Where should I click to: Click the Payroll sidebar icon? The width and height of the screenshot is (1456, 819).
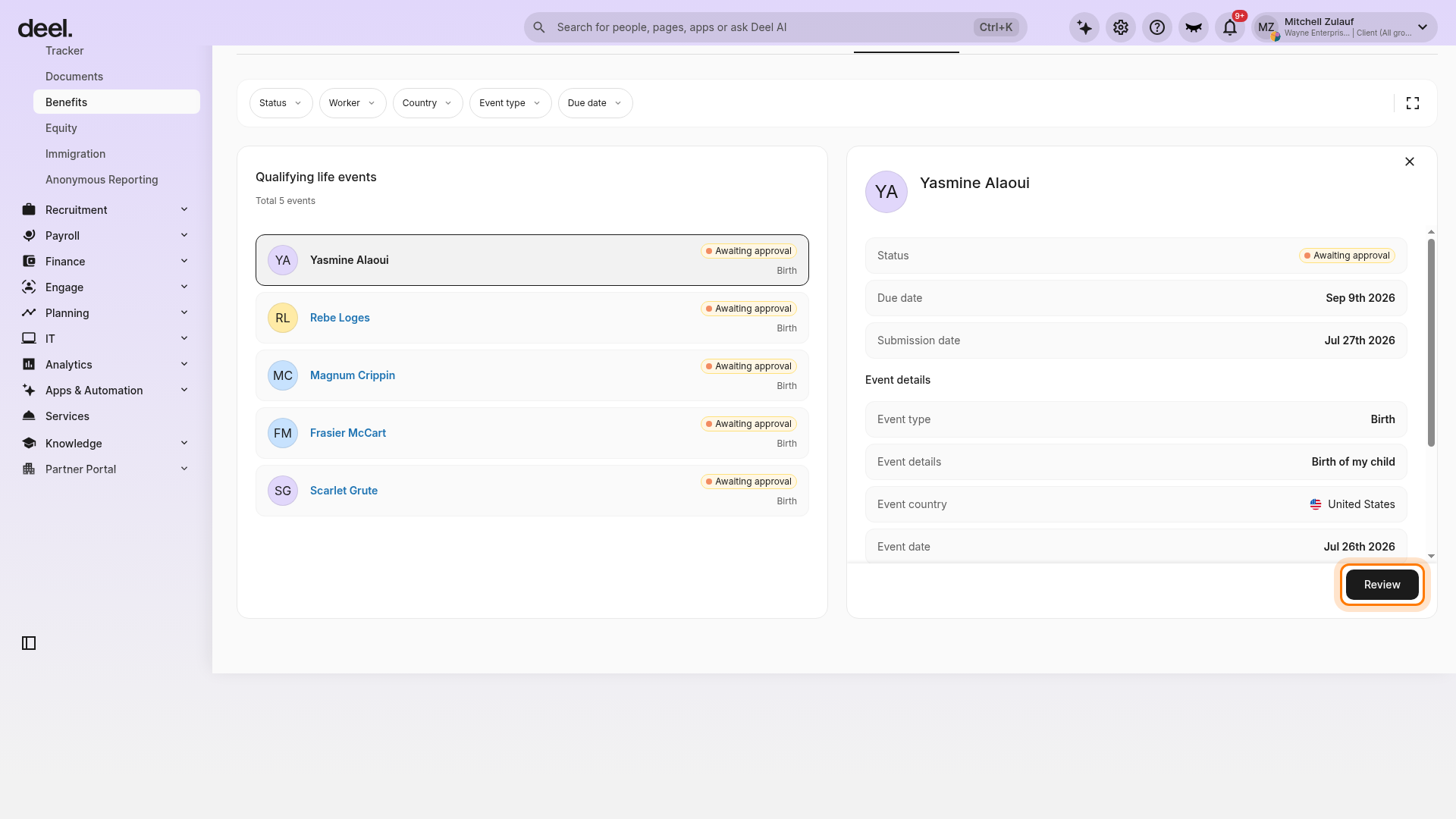click(29, 235)
